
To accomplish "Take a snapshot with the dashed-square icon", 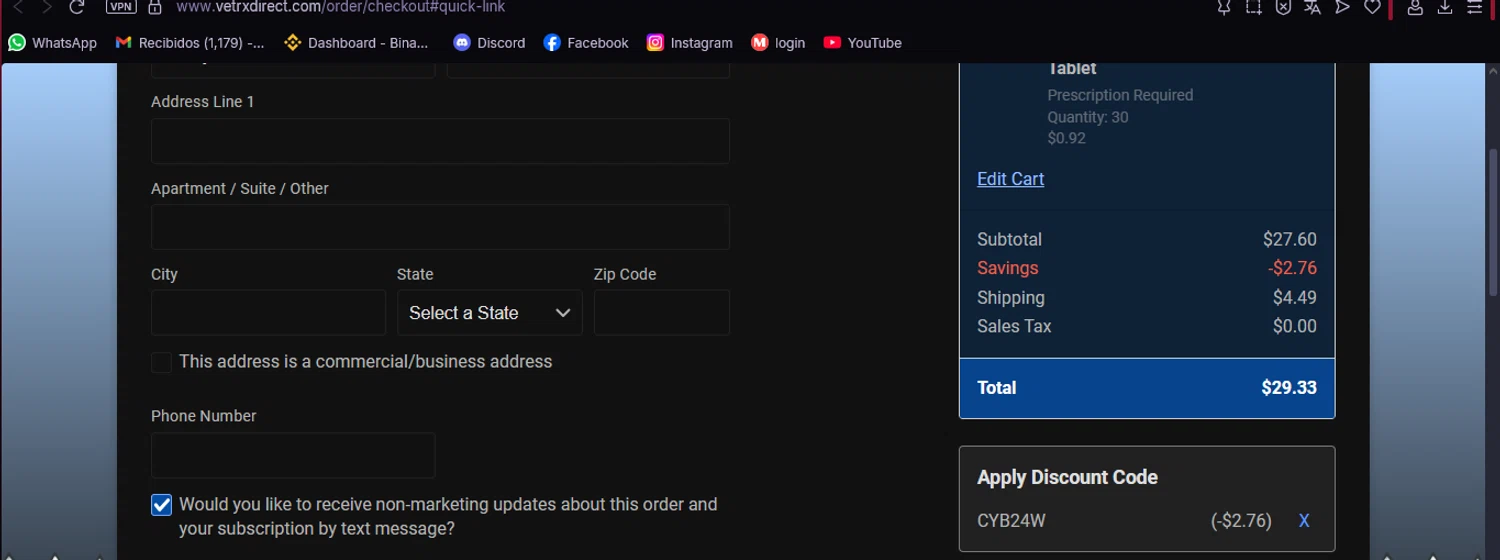I will click(x=1253, y=7).
